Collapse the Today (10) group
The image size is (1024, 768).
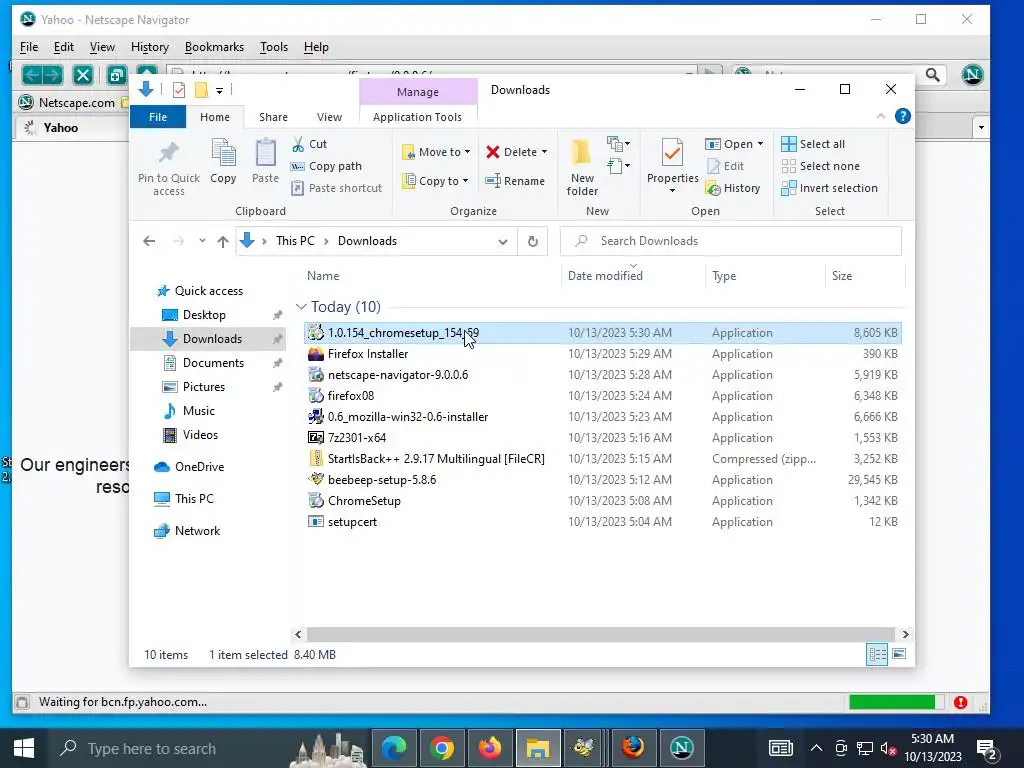click(x=301, y=306)
